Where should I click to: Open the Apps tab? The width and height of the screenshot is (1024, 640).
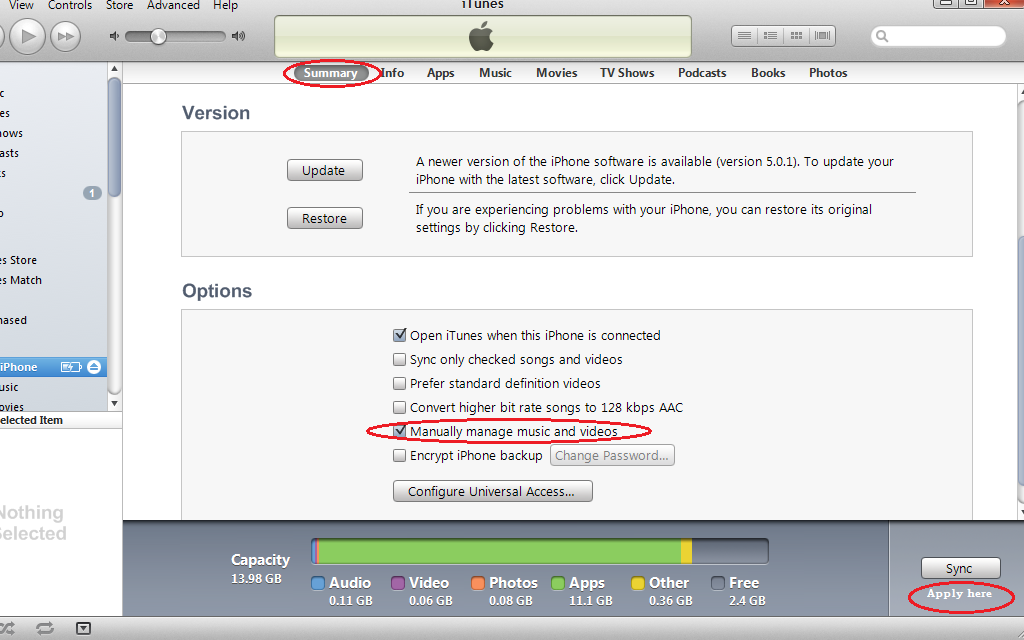click(x=441, y=73)
